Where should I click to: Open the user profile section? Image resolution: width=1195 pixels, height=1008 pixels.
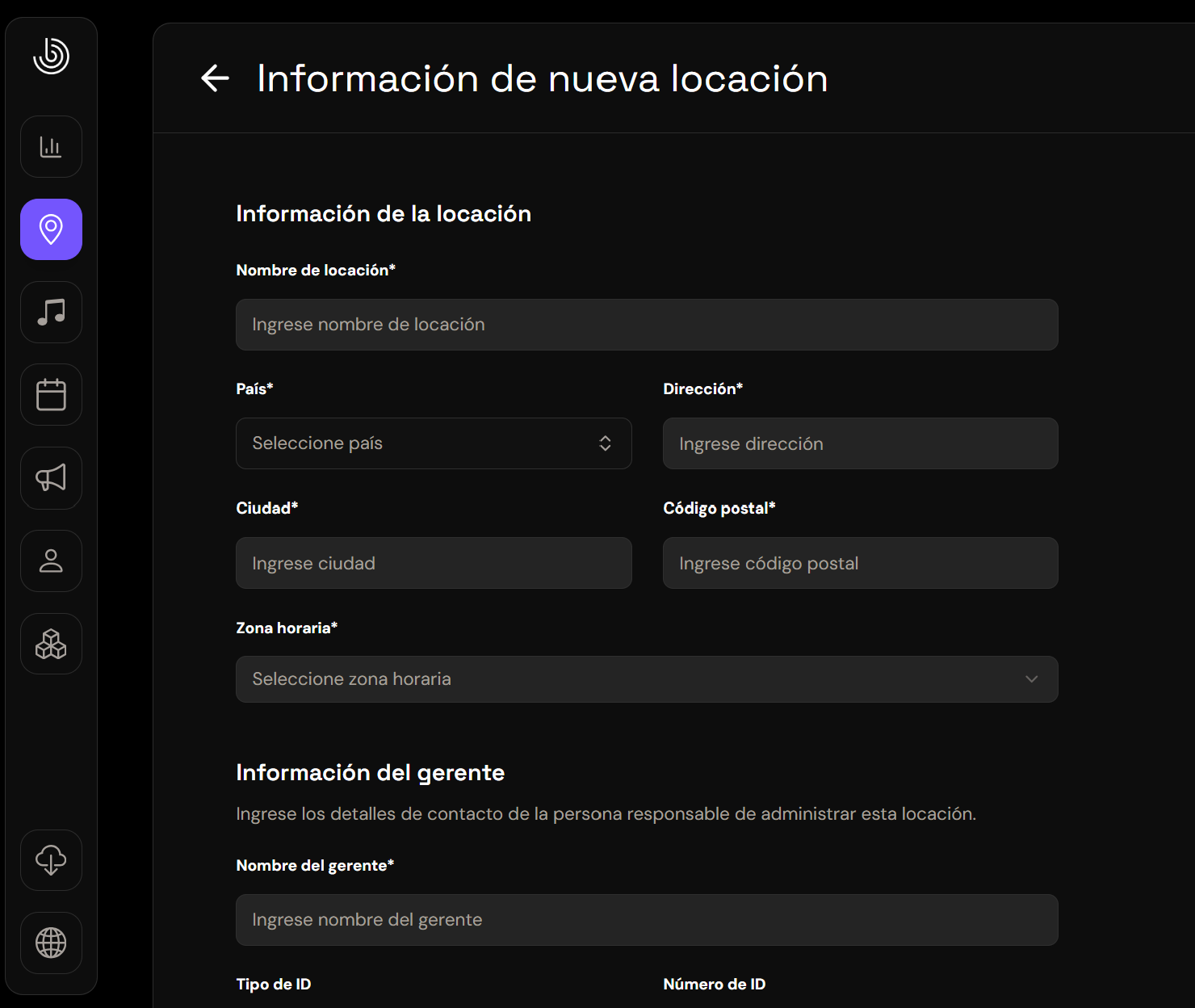pos(51,561)
